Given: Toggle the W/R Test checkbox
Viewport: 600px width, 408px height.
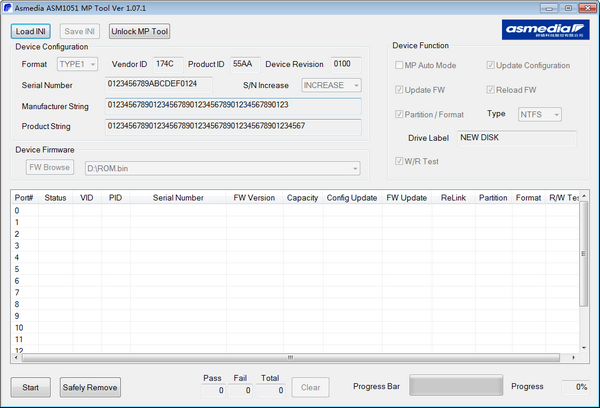Looking at the screenshot, I should [399, 161].
